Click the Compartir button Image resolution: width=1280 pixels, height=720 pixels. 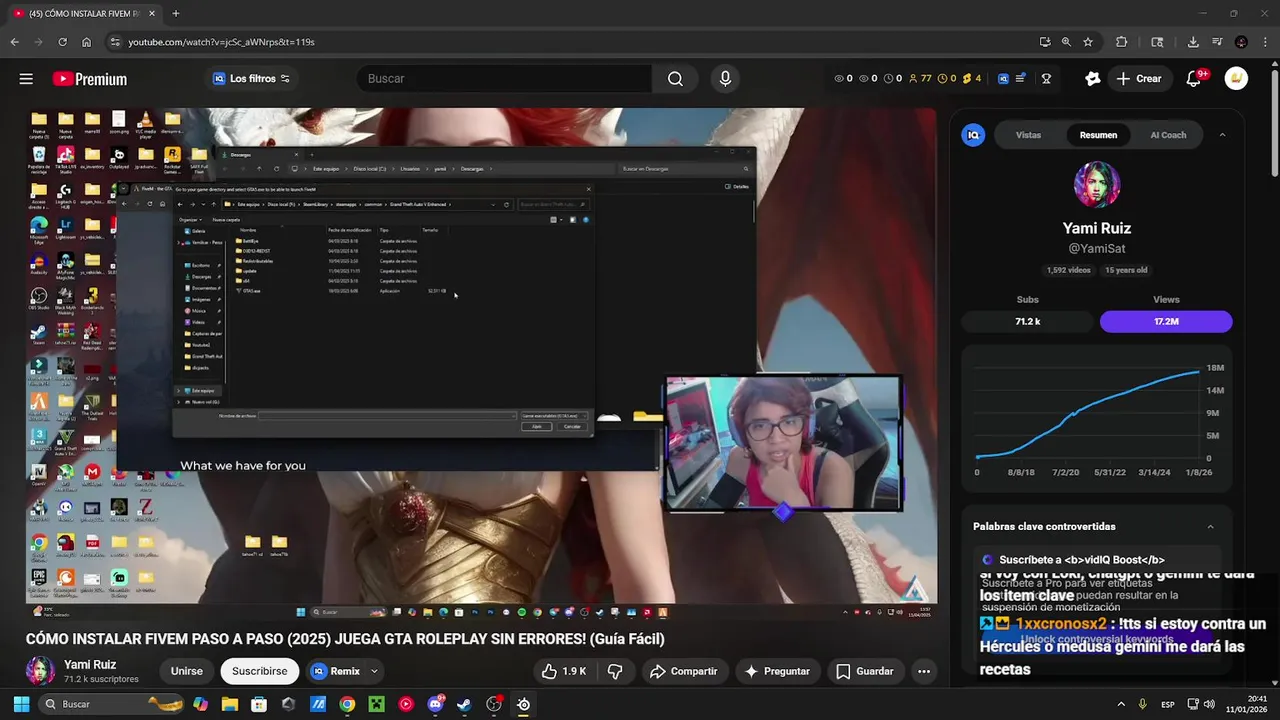(684, 671)
